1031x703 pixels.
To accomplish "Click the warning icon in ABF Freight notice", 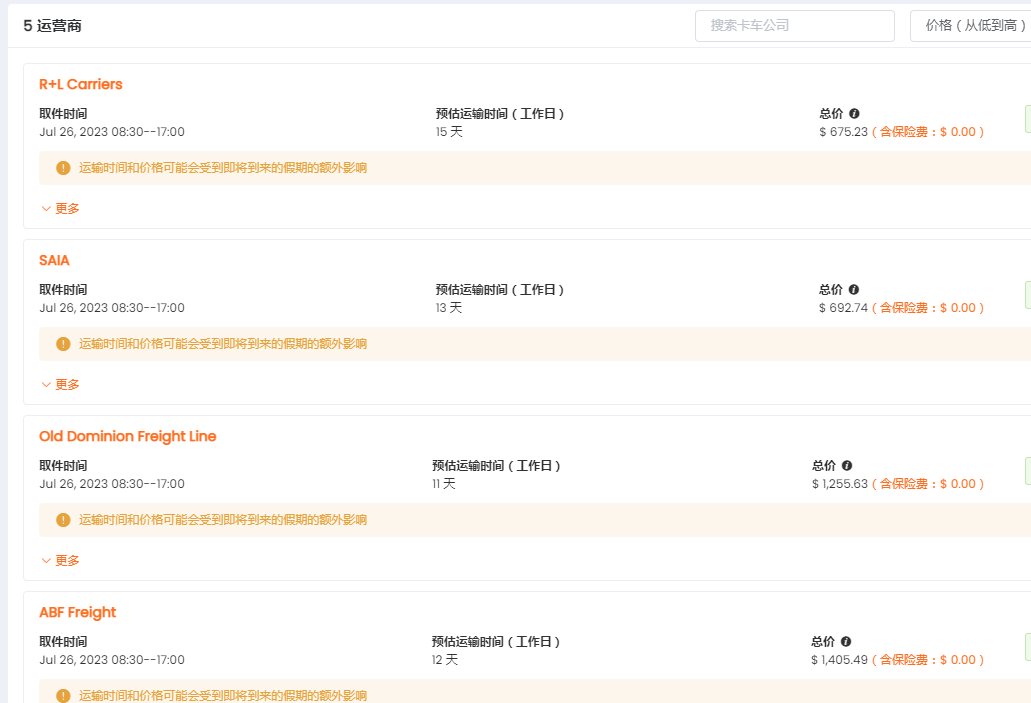I will (x=63, y=695).
